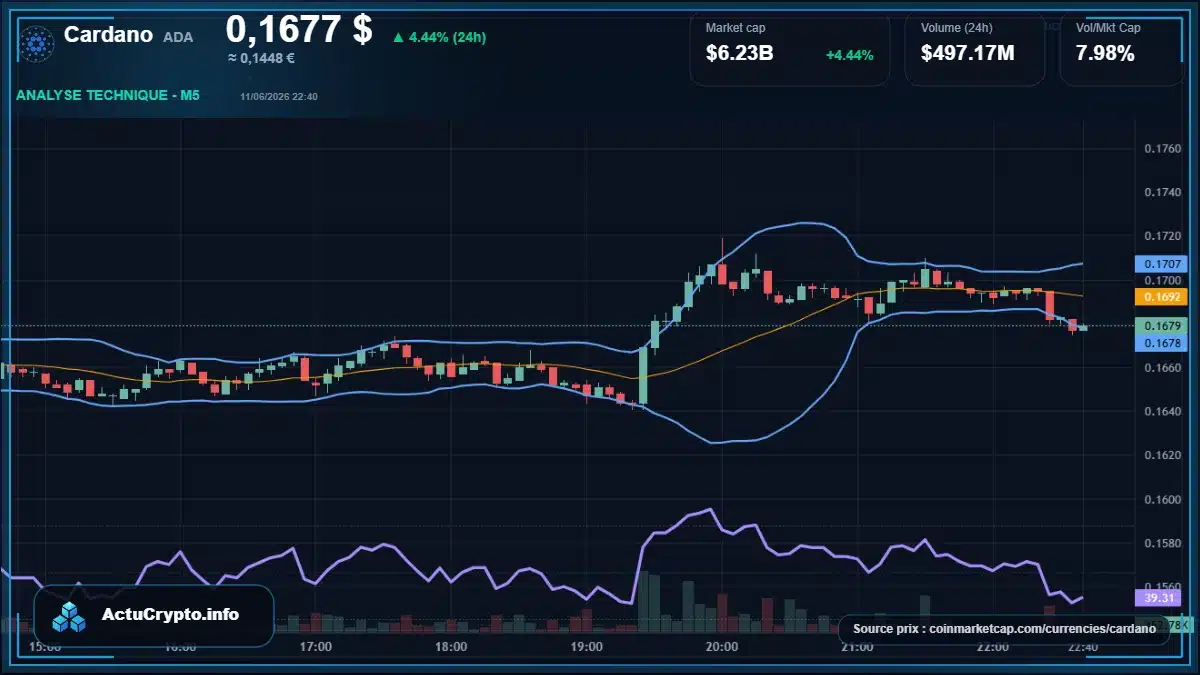Open the coinmarketcap.com source link
Viewport: 1200px width, 675px height.
[x=1042, y=629]
